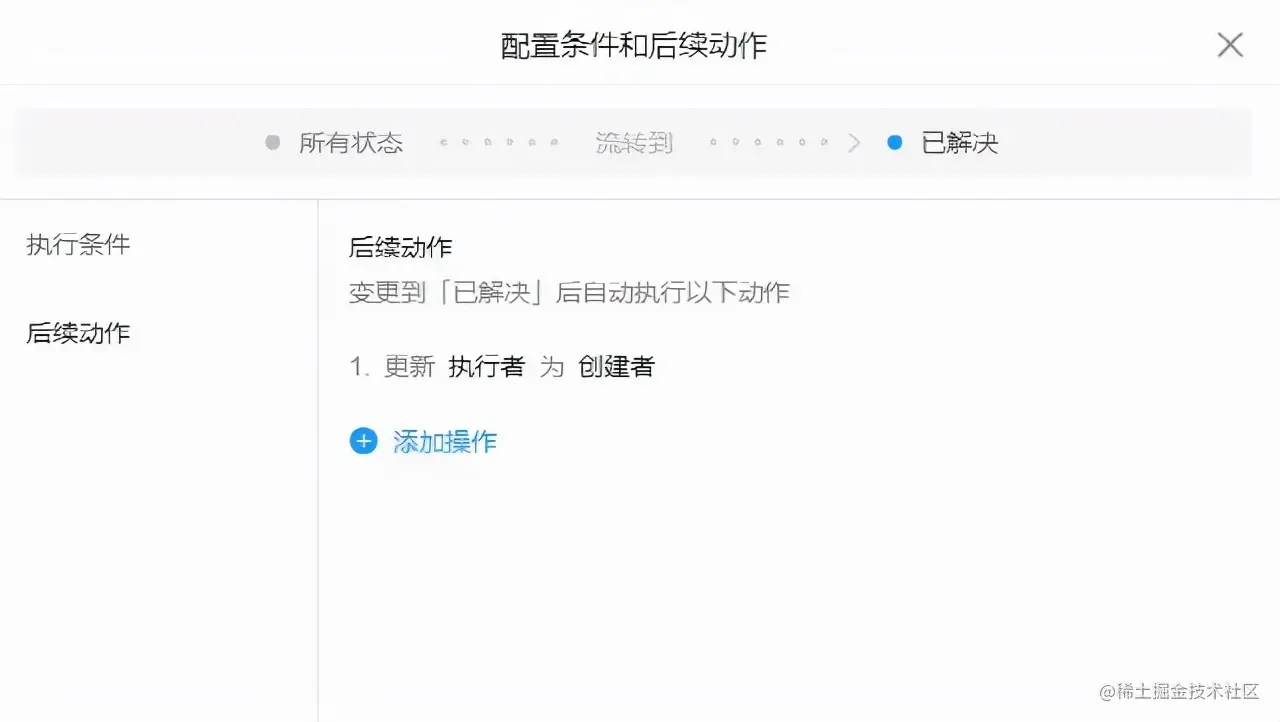Click the 稀土掘金技术社区 watermark
The width and height of the screenshot is (1280, 722).
(x=1179, y=692)
